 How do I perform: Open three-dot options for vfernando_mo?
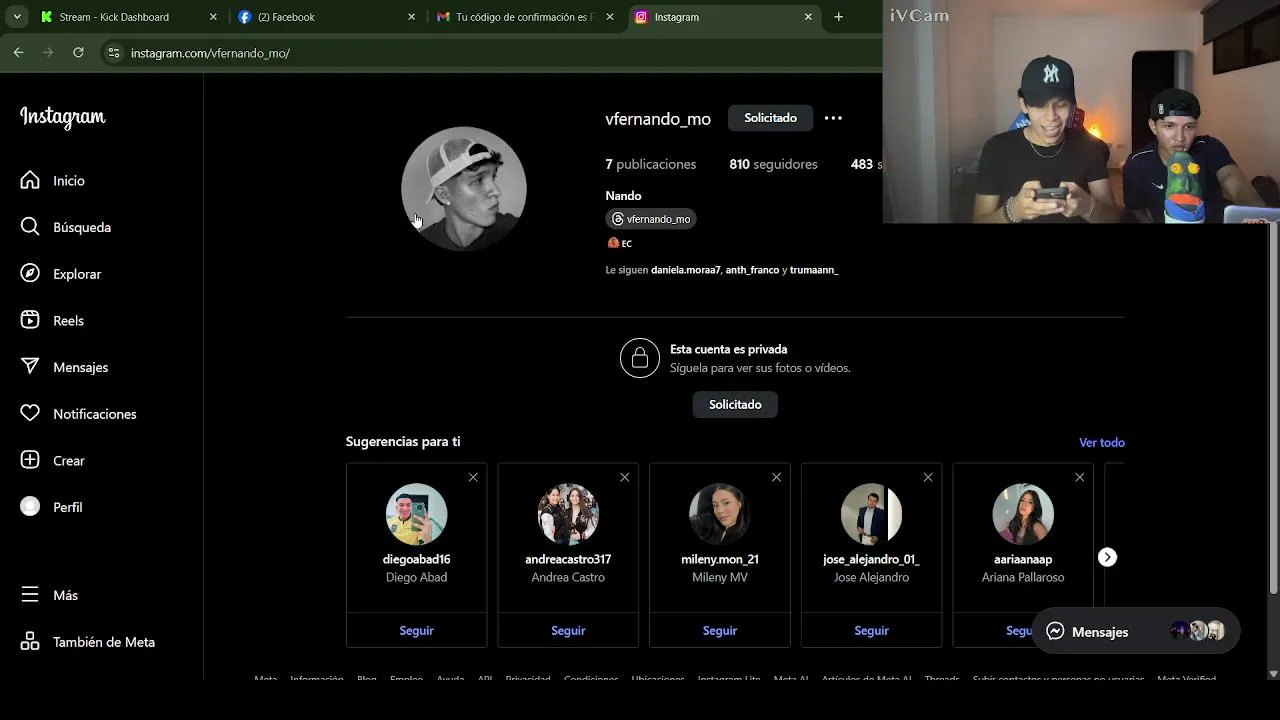pyautogui.click(x=833, y=118)
